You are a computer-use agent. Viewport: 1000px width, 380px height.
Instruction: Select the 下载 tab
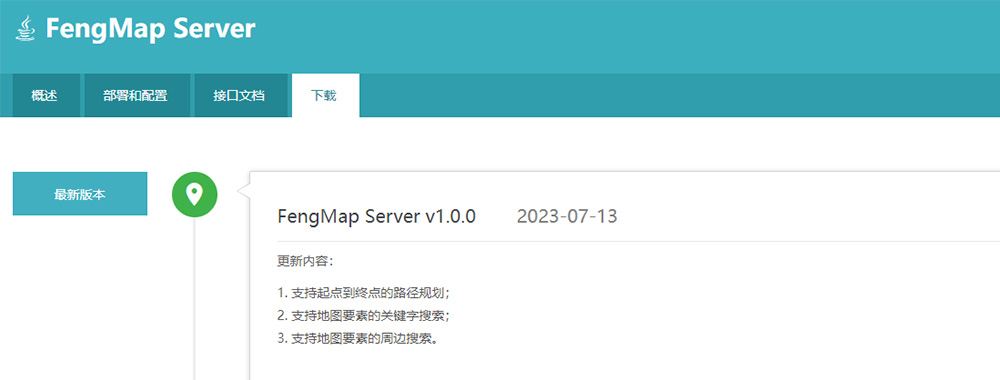324,96
